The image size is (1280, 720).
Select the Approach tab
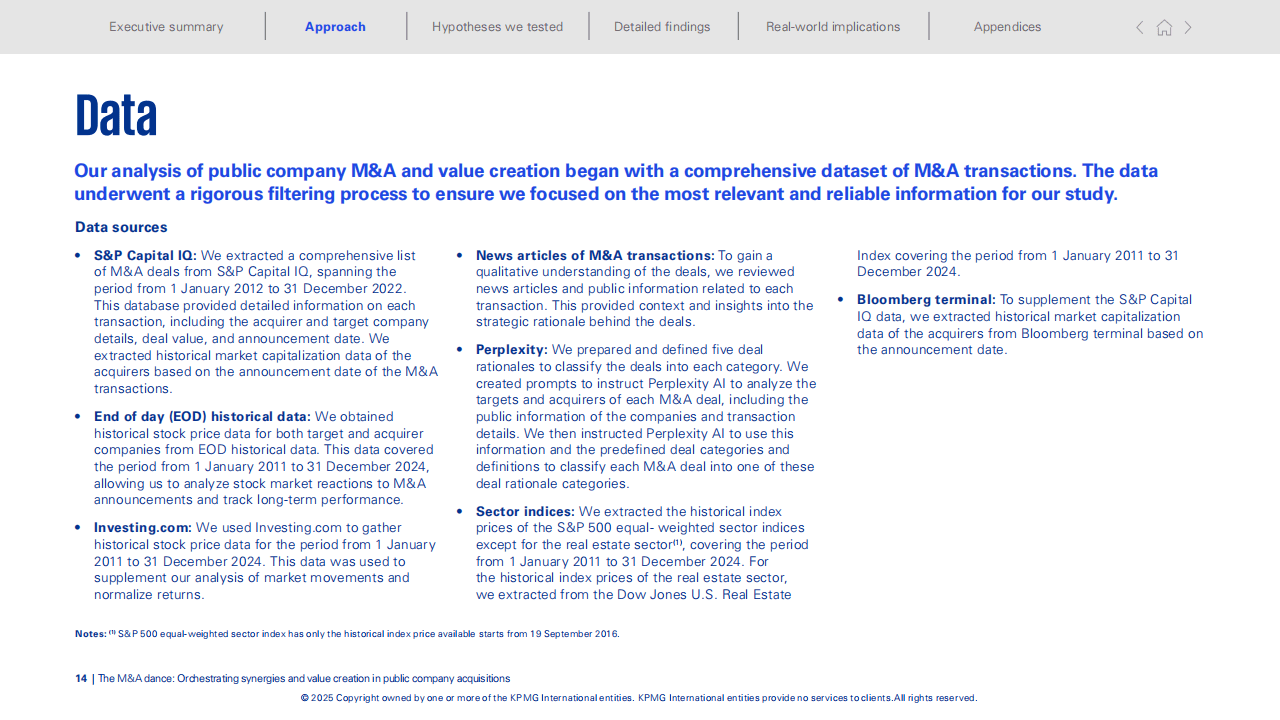tap(335, 27)
